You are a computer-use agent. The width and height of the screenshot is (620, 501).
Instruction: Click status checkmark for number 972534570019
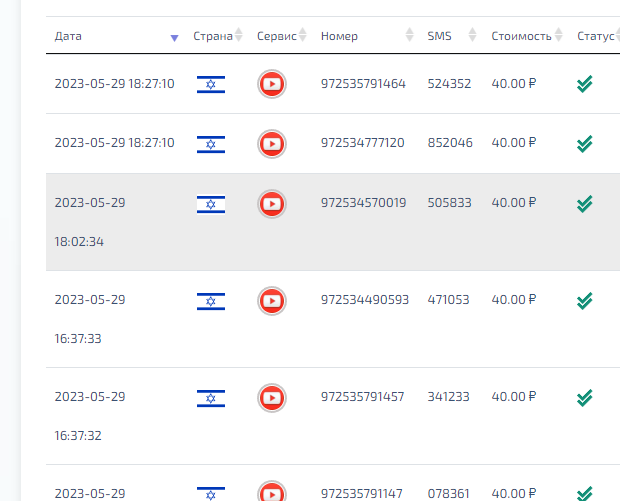tap(585, 203)
